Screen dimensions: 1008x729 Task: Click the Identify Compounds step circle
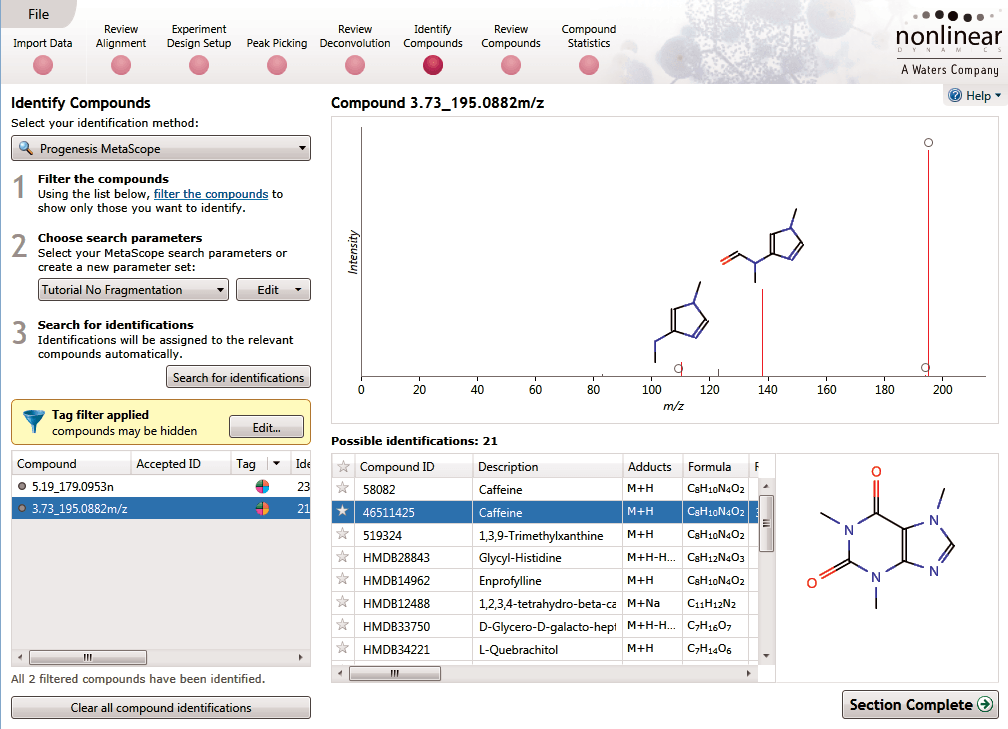[x=433, y=65]
